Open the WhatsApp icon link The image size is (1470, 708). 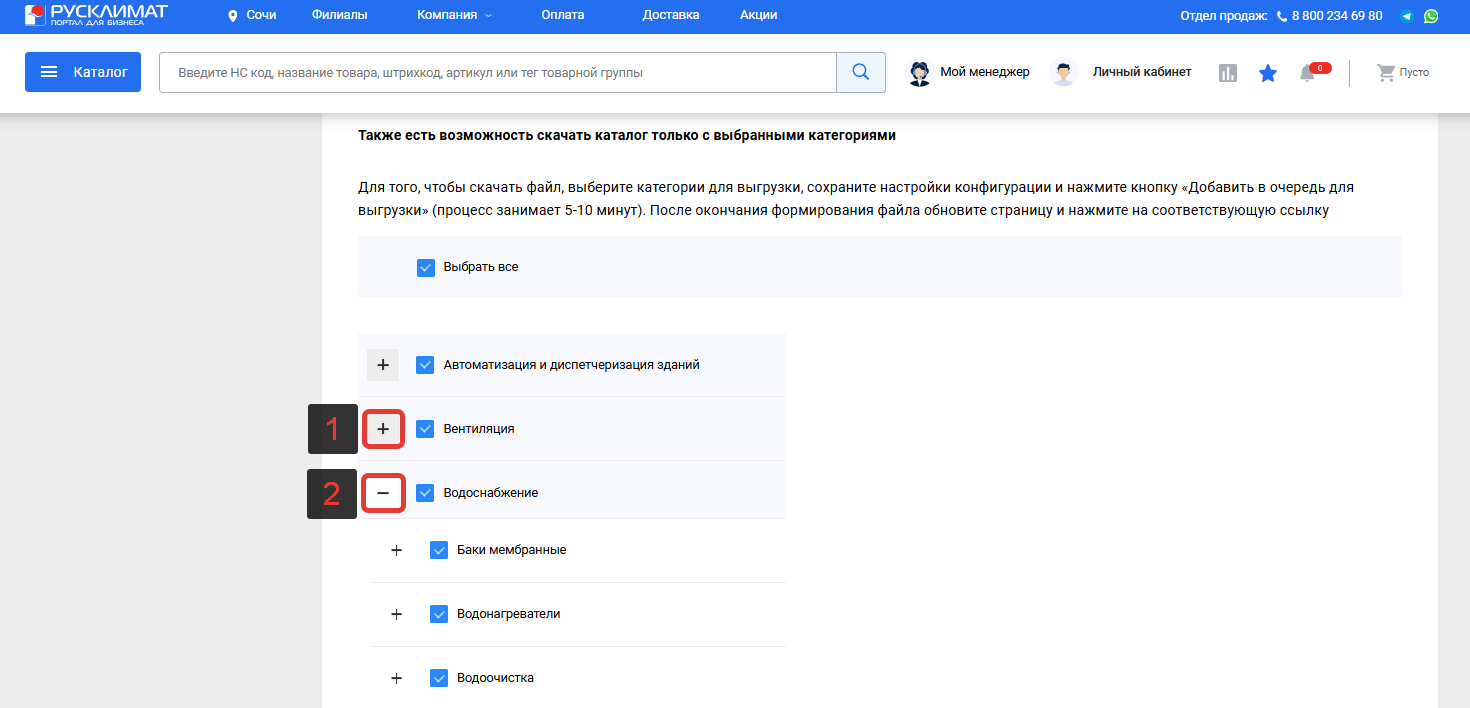[1431, 16]
